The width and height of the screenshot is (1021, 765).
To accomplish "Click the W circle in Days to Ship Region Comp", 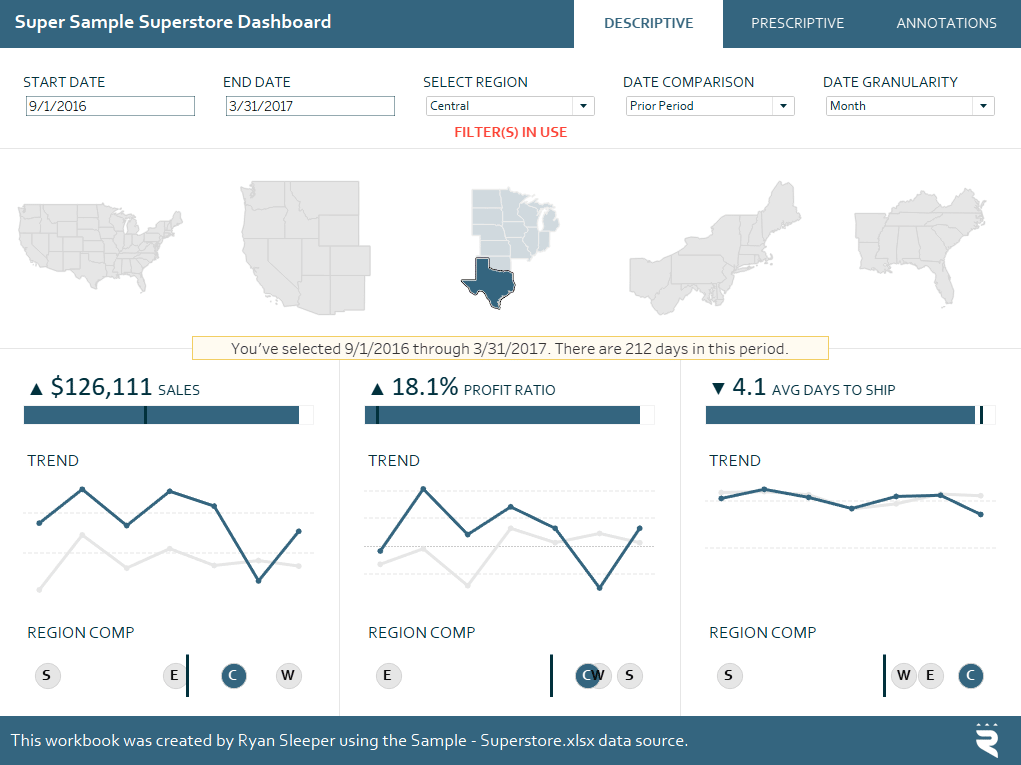I will click(x=904, y=675).
